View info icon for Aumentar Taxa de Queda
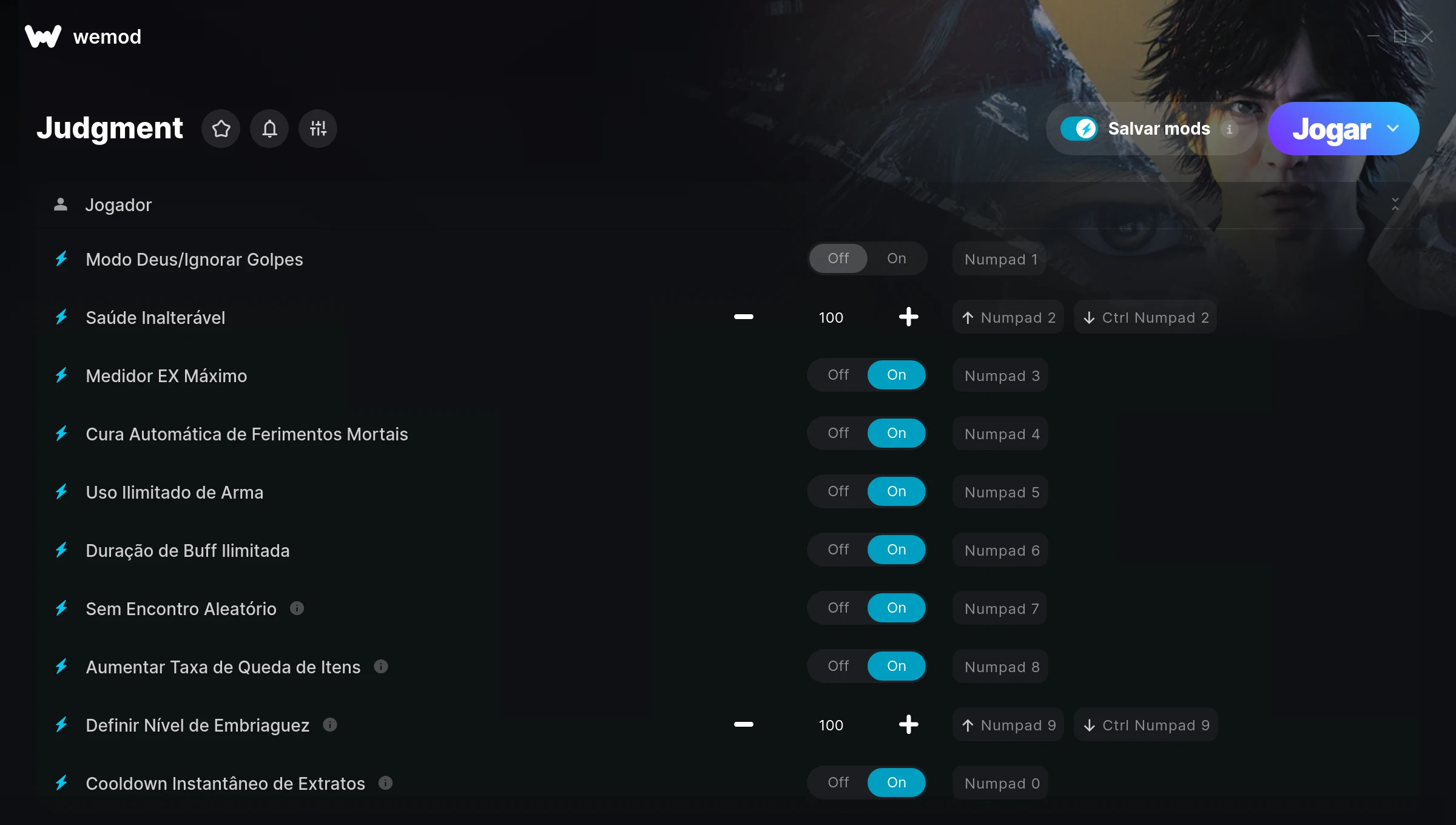This screenshot has width=1456, height=825. coord(381,666)
